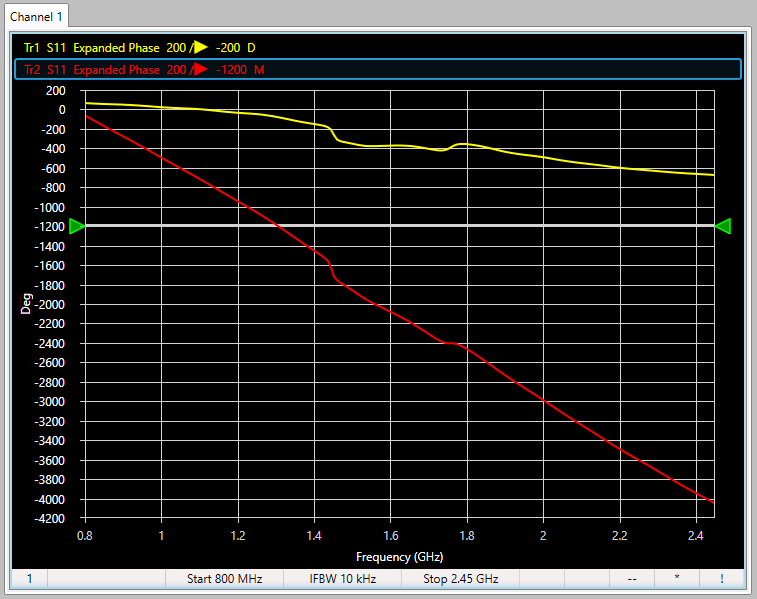
Task: Click Tr1 reference value -200
Action: [227, 47]
